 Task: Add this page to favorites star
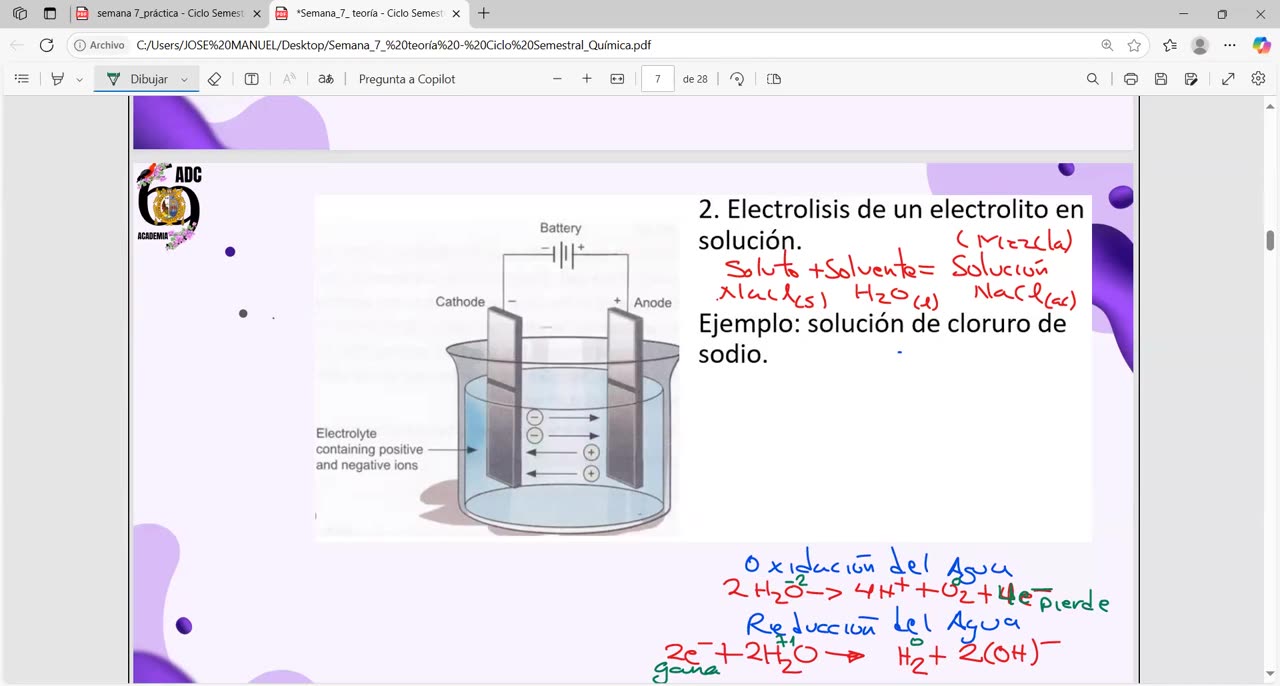[x=1134, y=45]
